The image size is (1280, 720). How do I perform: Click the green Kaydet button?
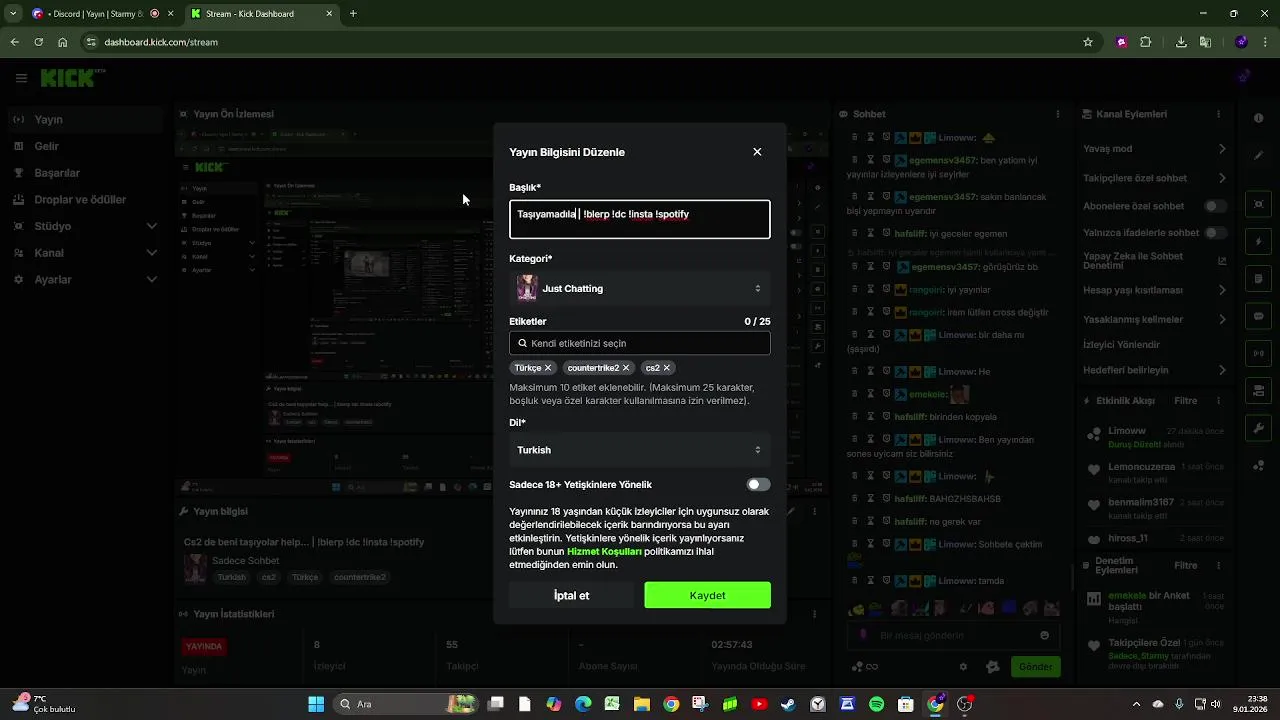coord(707,595)
